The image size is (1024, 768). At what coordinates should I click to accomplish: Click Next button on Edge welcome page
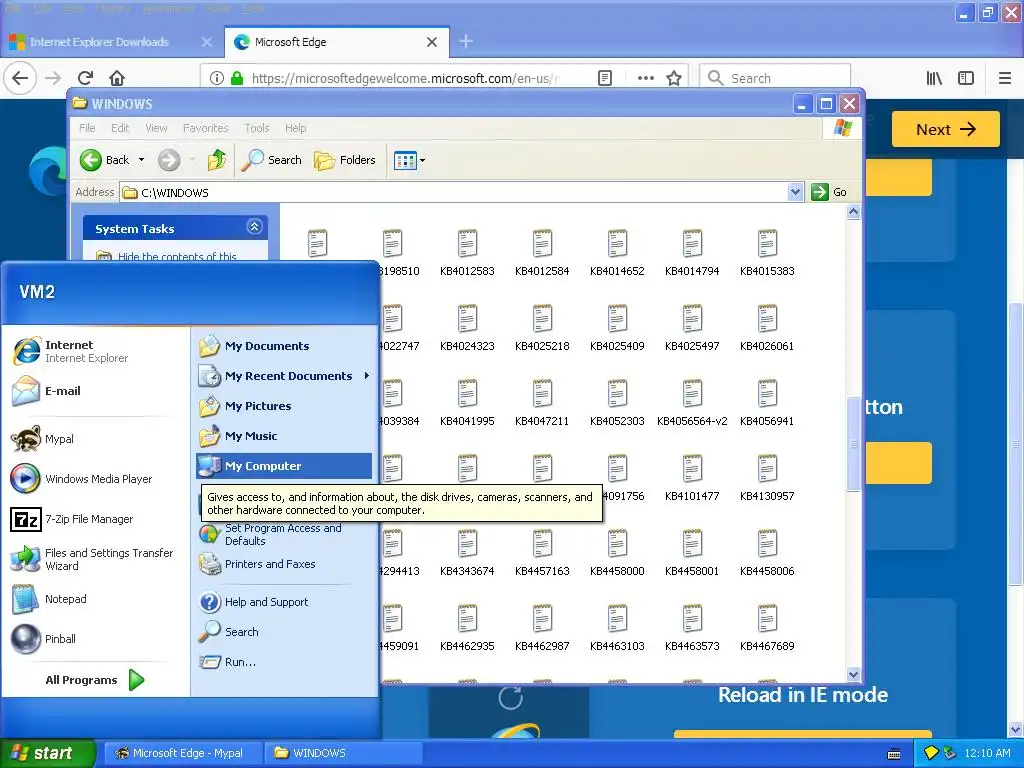946,129
